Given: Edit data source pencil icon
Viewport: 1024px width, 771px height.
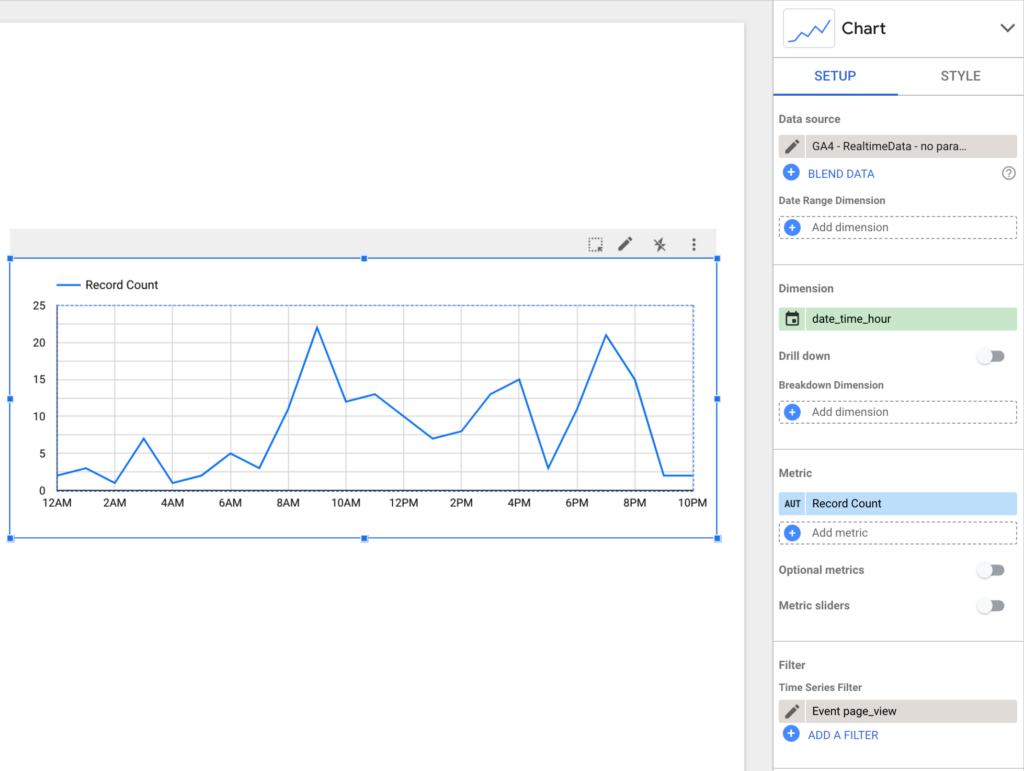Looking at the screenshot, I should pos(792,146).
